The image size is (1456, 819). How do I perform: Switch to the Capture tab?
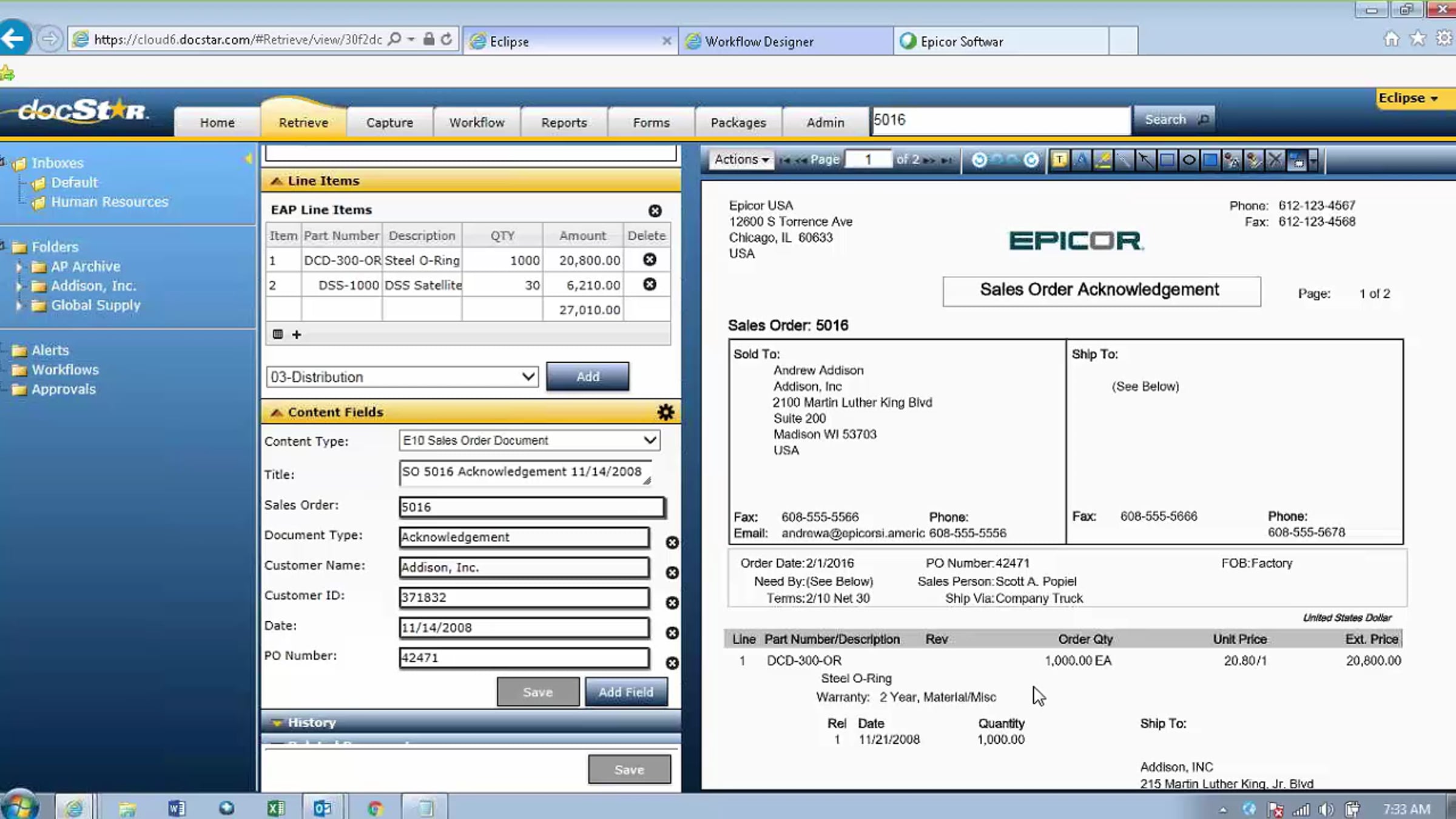coord(389,123)
